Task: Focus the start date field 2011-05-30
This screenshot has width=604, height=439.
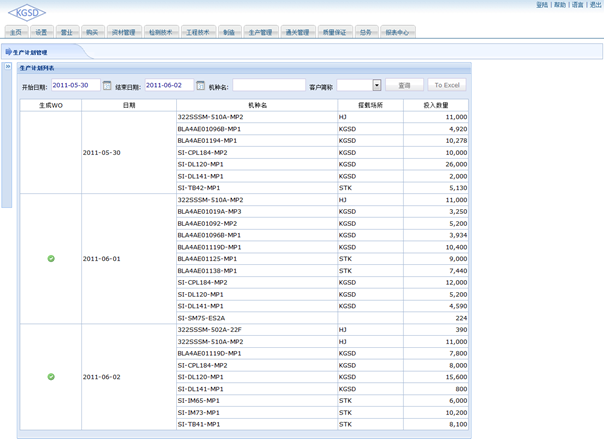Action: click(76, 85)
